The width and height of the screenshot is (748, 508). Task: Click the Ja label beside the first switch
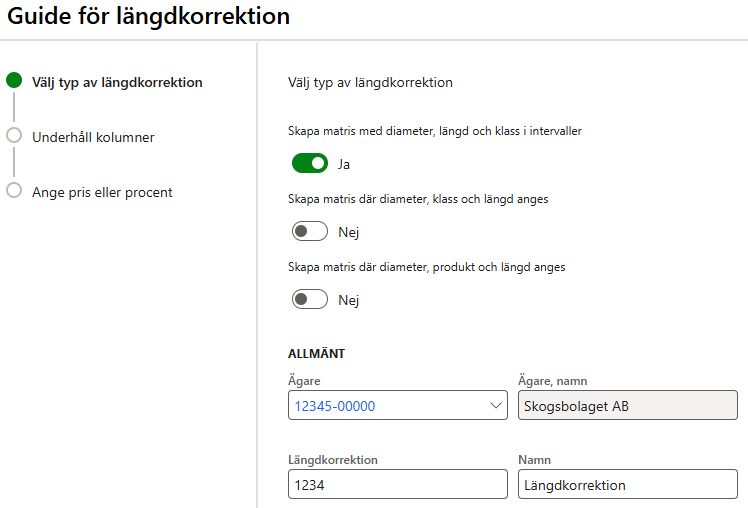(x=344, y=164)
